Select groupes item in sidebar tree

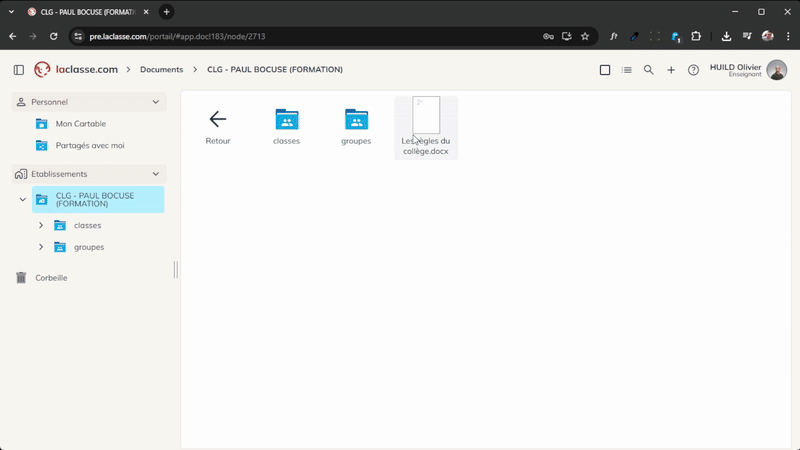pyautogui.click(x=89, y=247)
